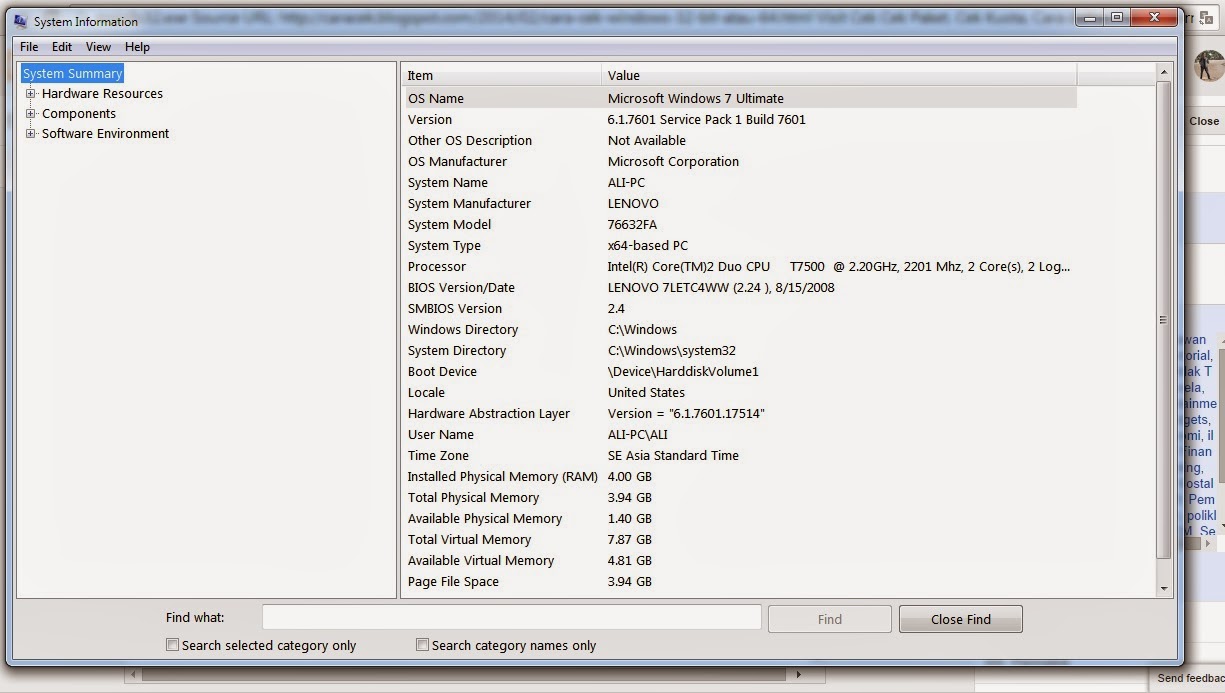Viewport: 1225px width, 693px height.
Task: Click the Item column header
Action: pos(501,75)
